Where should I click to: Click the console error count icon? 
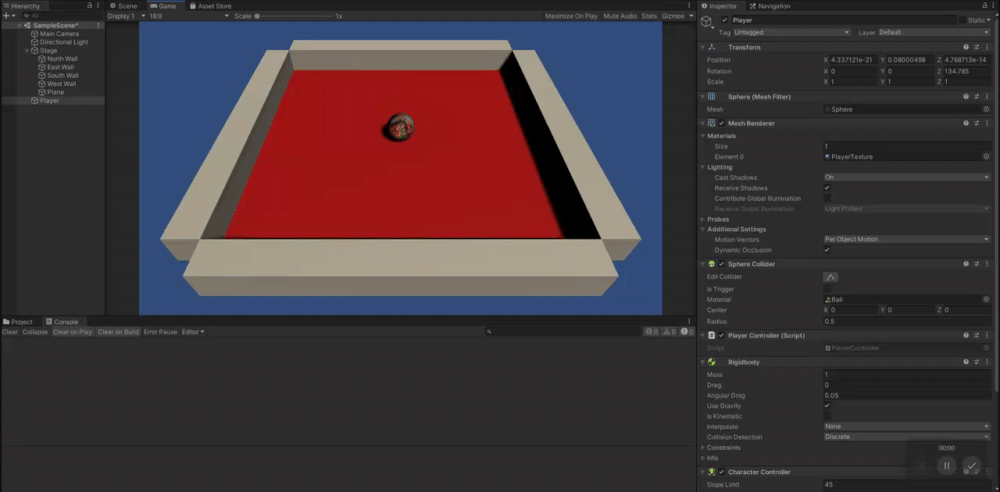tap(652, 332)
